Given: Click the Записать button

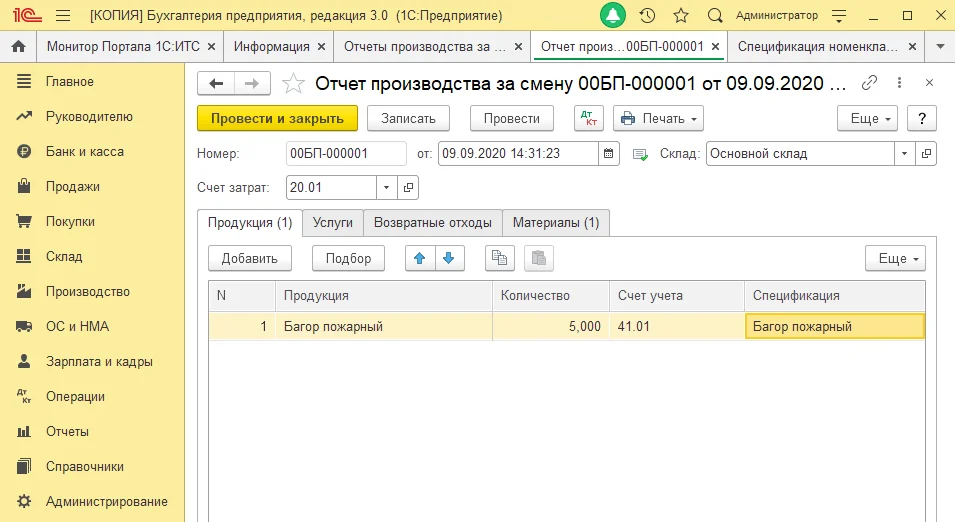Looking at the screenshot, I should click(408, 118).
